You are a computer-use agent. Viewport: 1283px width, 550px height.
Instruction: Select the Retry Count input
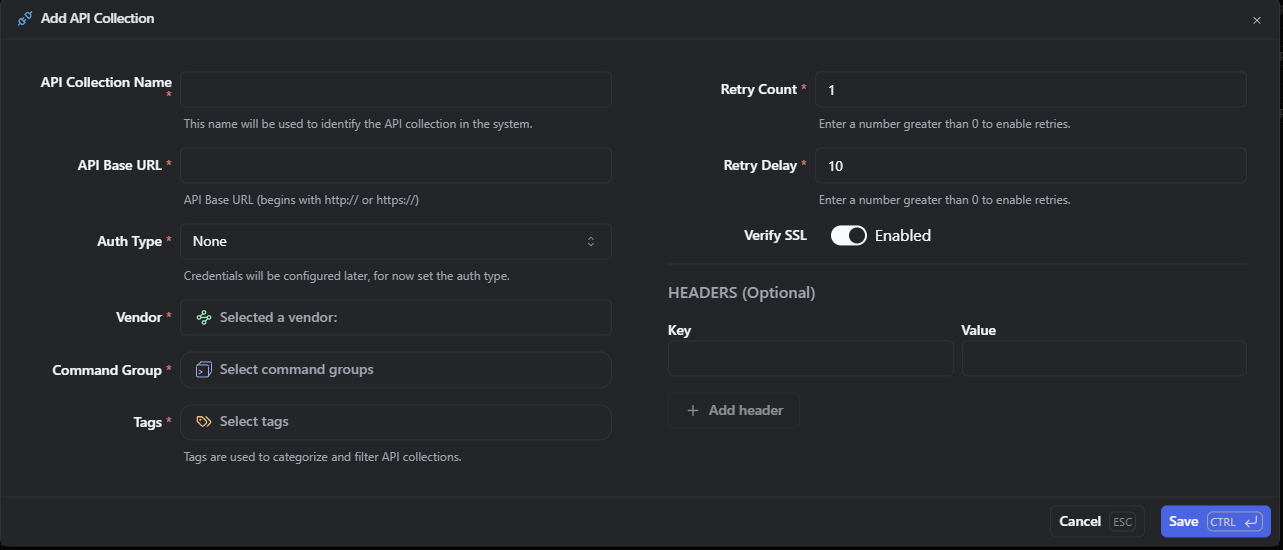click(x=1030, y=89)
